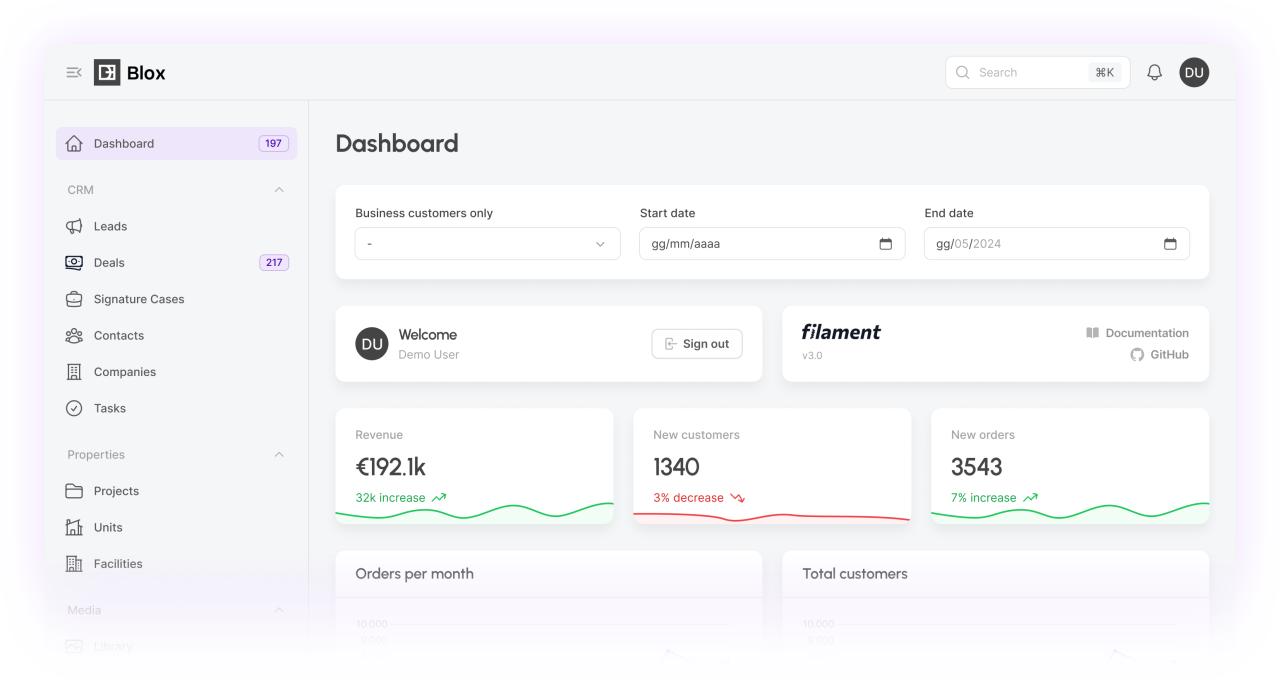Image resolution: width=1280 pixels, height=680 pixels.
Task: Open the GitHub link
Action: (1160, 355)
